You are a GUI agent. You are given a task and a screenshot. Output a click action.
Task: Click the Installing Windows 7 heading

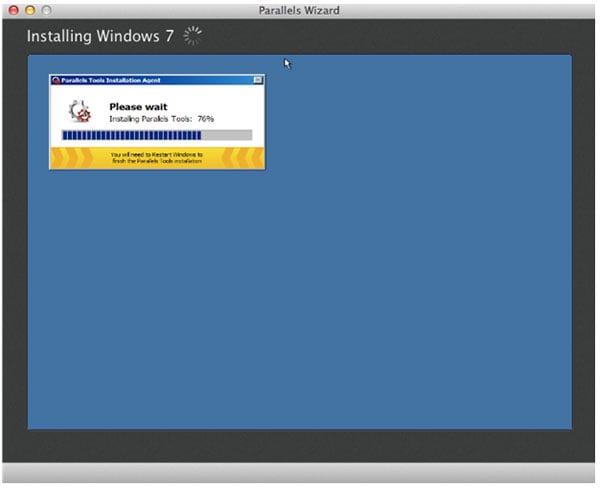click(100, 36)
